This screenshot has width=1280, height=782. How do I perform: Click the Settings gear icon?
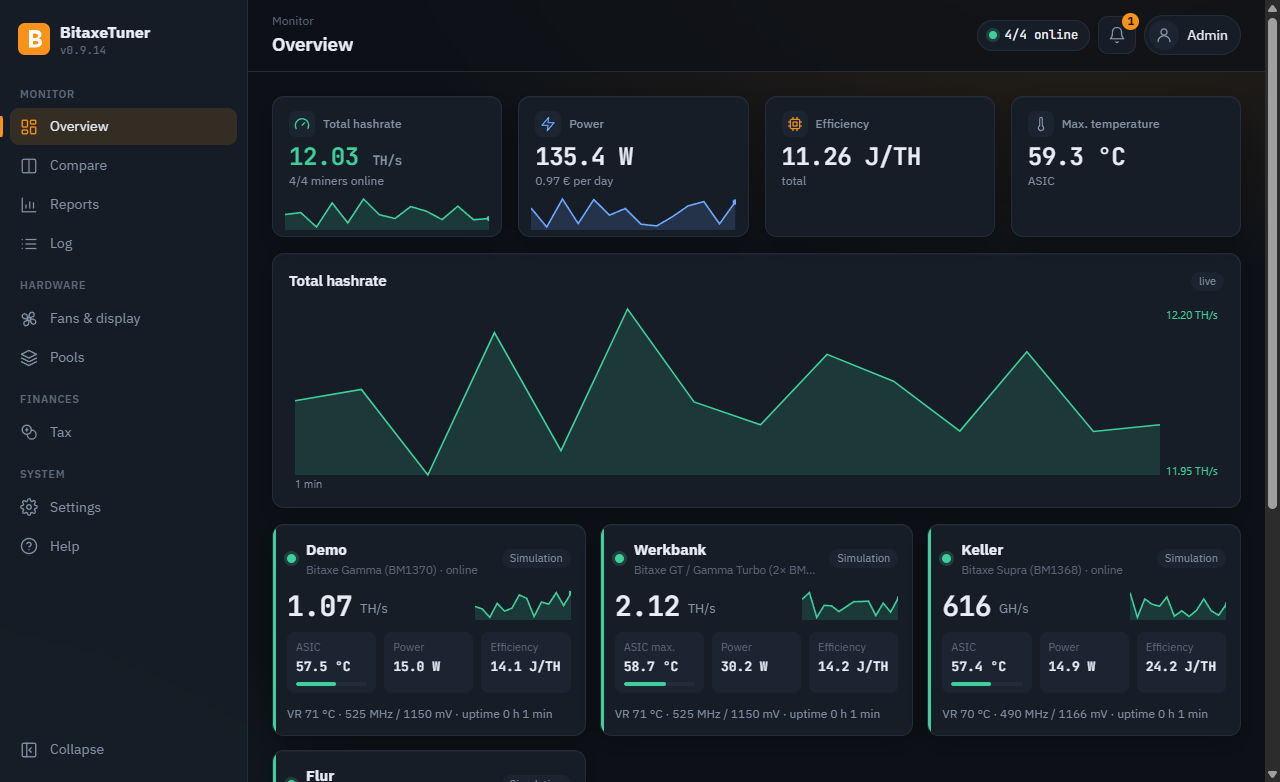29,507
